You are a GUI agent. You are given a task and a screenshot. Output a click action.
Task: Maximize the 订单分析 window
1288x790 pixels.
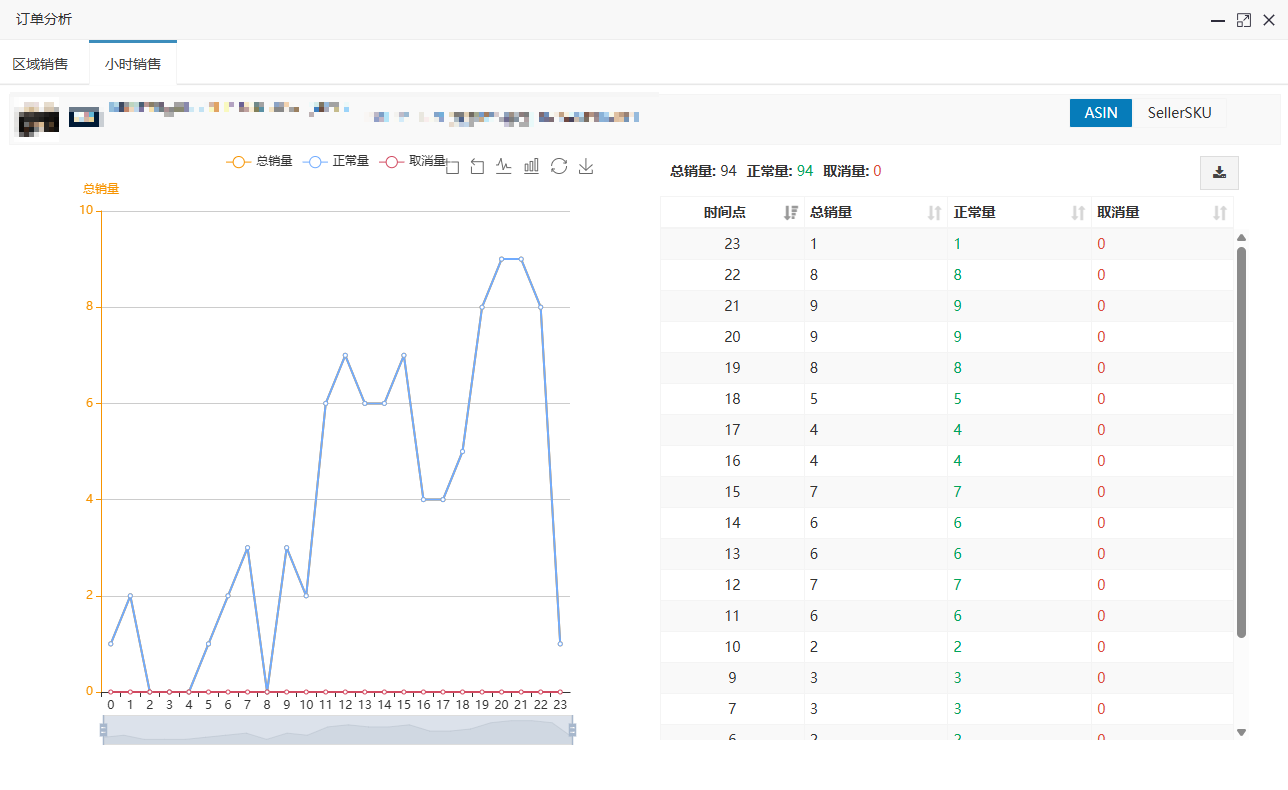tap(1244, 20)
